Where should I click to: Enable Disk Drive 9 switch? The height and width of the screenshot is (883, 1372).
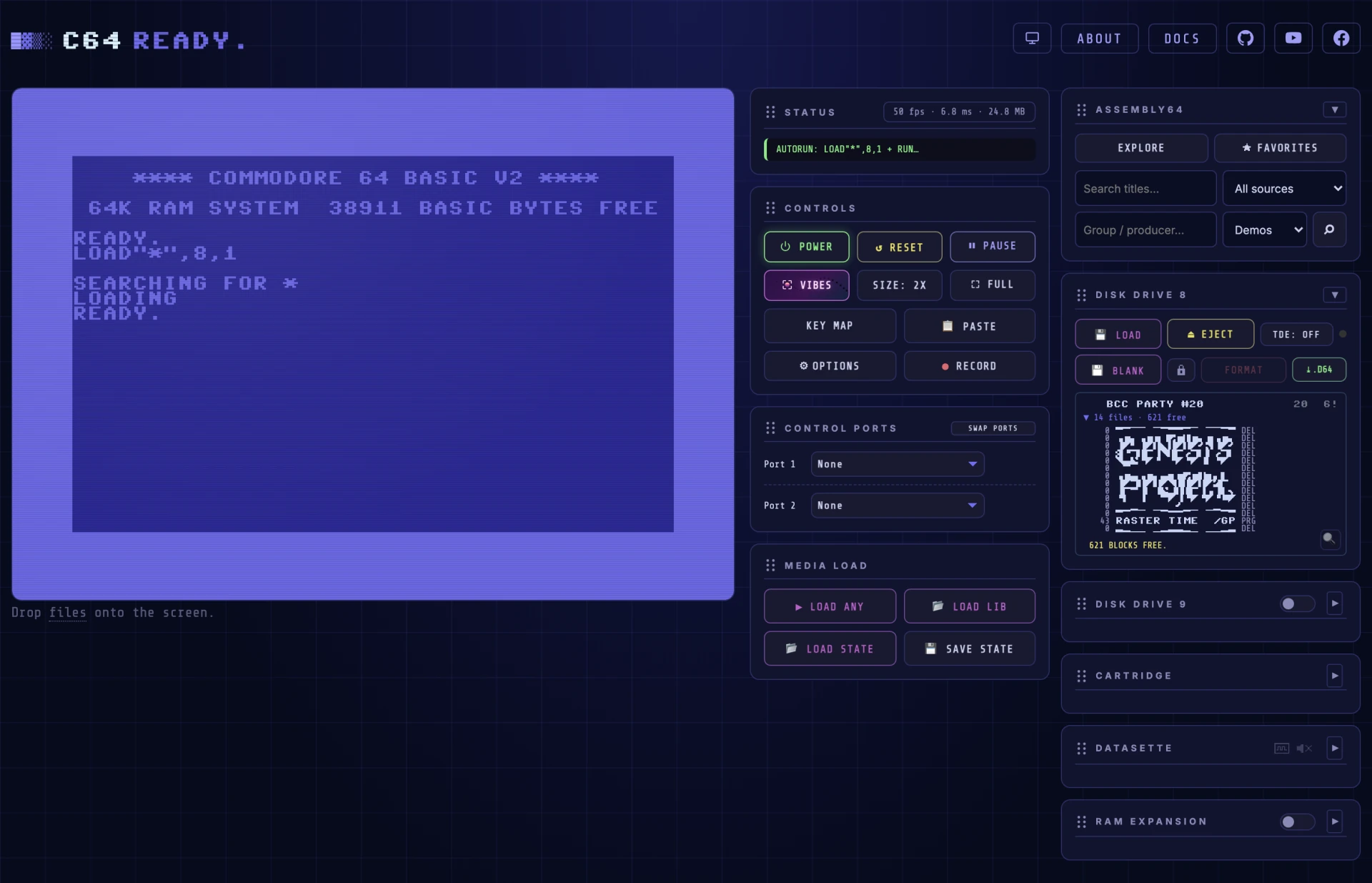click(1297, 604)
